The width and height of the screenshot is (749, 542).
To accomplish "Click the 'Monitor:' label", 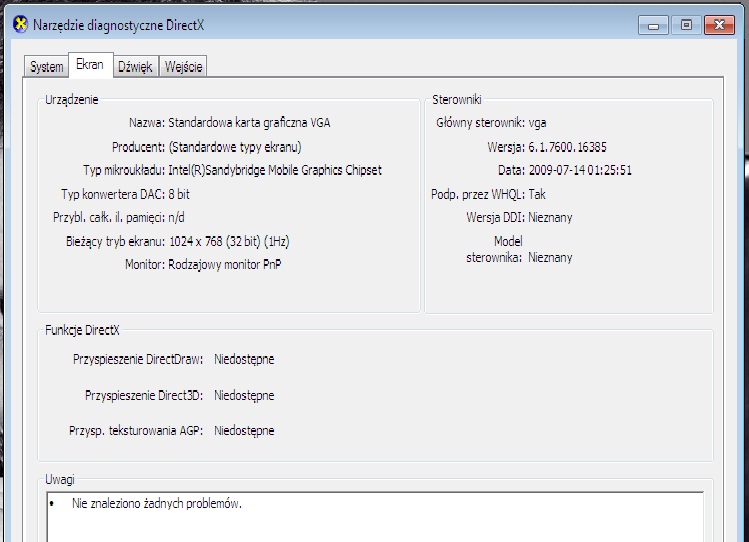I will coord(145,265).
